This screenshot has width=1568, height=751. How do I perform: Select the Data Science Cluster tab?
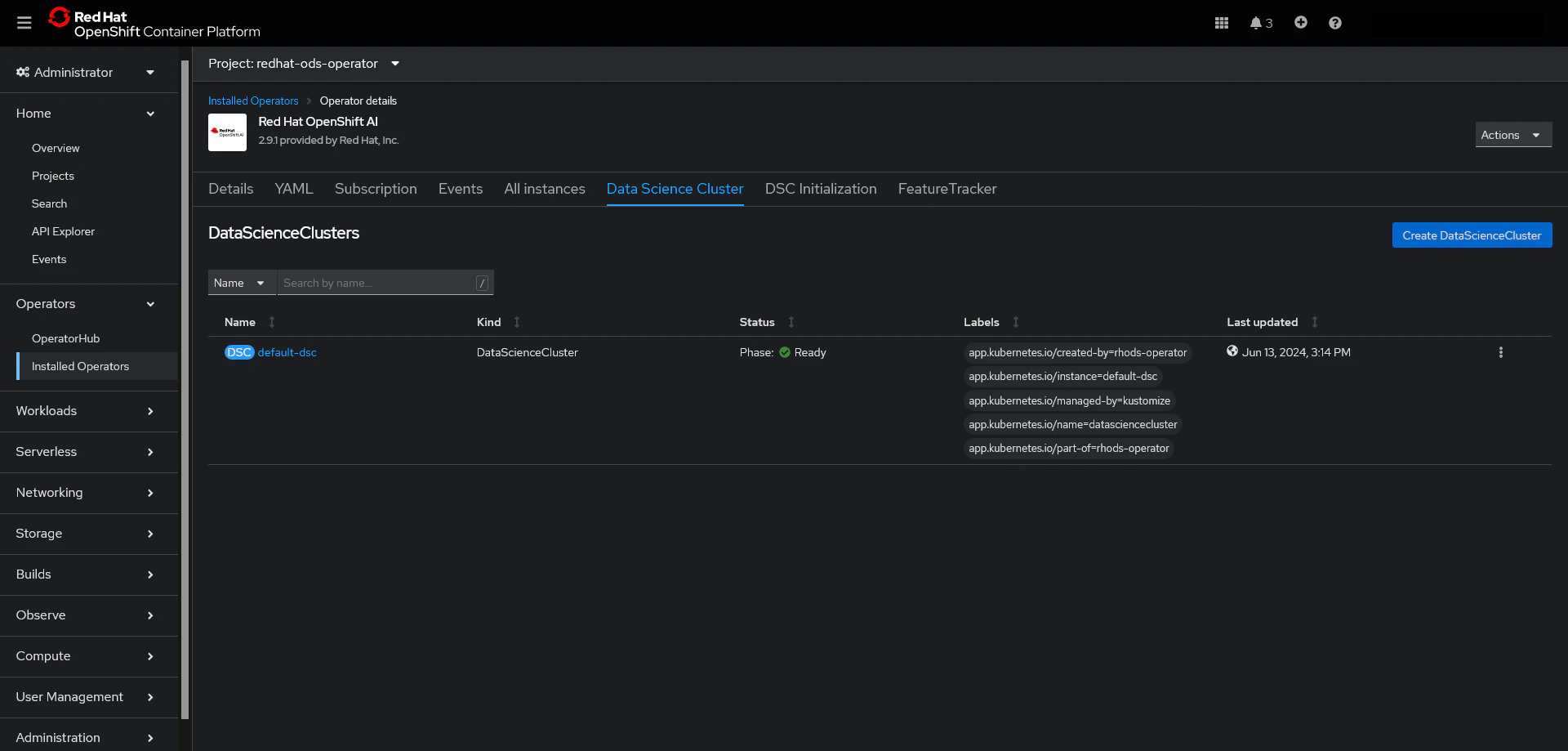(675, 189)
